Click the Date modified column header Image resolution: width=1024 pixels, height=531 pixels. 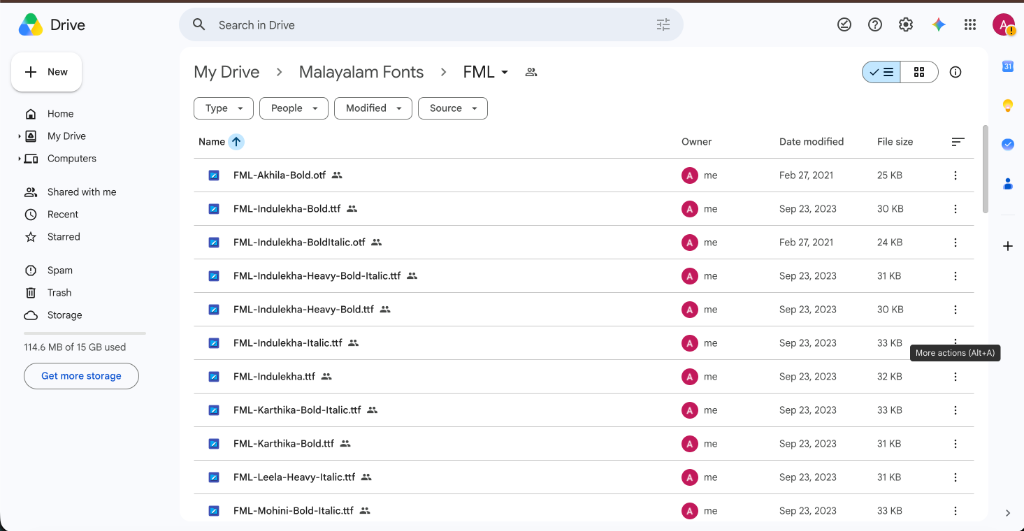point(811,142)
